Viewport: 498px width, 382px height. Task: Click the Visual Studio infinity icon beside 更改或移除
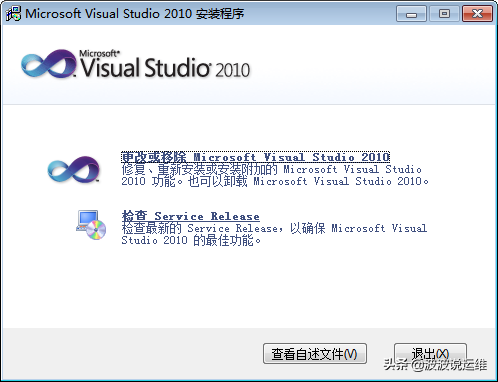(x=74, y=169)
